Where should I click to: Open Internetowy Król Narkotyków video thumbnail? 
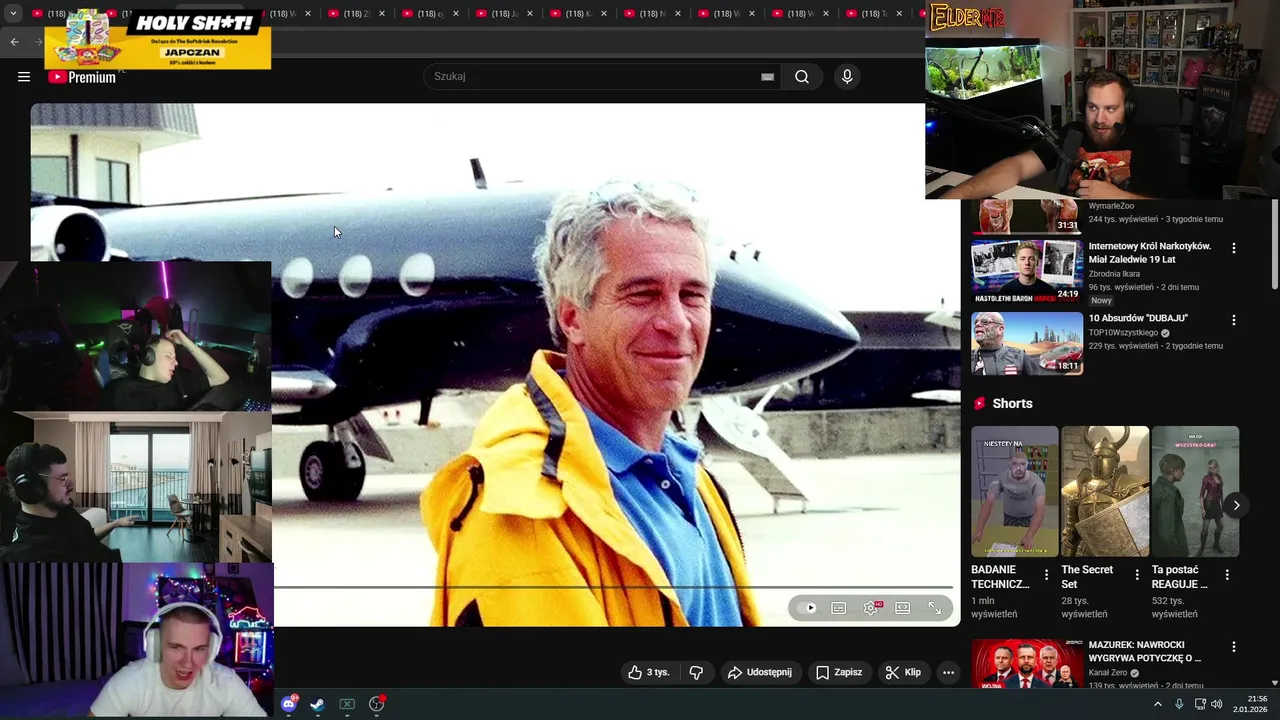(x=1027, y=271)
